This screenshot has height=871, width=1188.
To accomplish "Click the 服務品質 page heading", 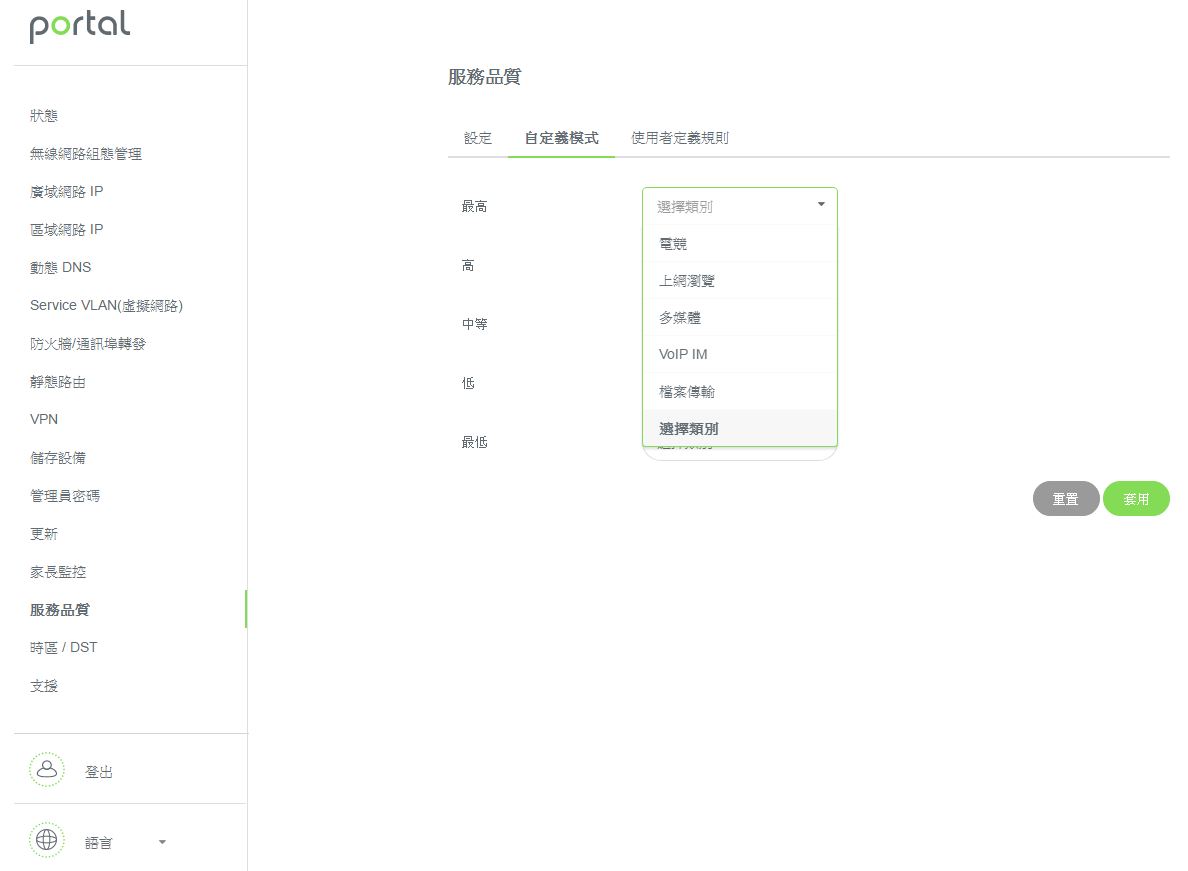I will (484, 76).
